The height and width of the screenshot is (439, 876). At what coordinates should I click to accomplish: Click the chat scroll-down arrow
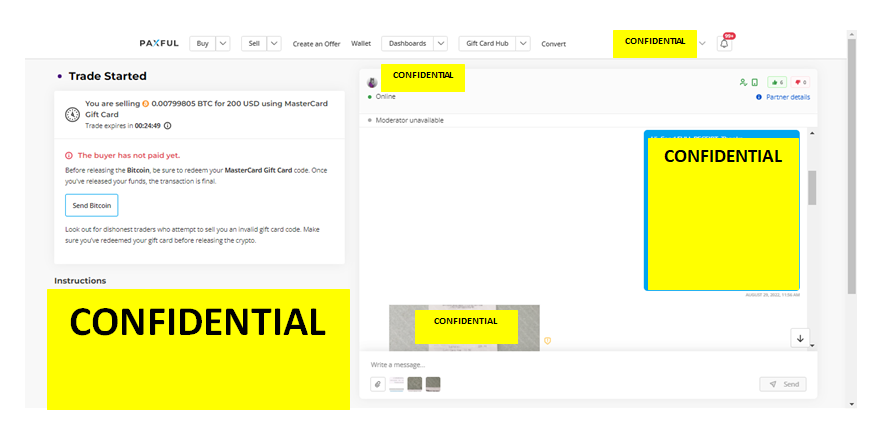point(812,346)
